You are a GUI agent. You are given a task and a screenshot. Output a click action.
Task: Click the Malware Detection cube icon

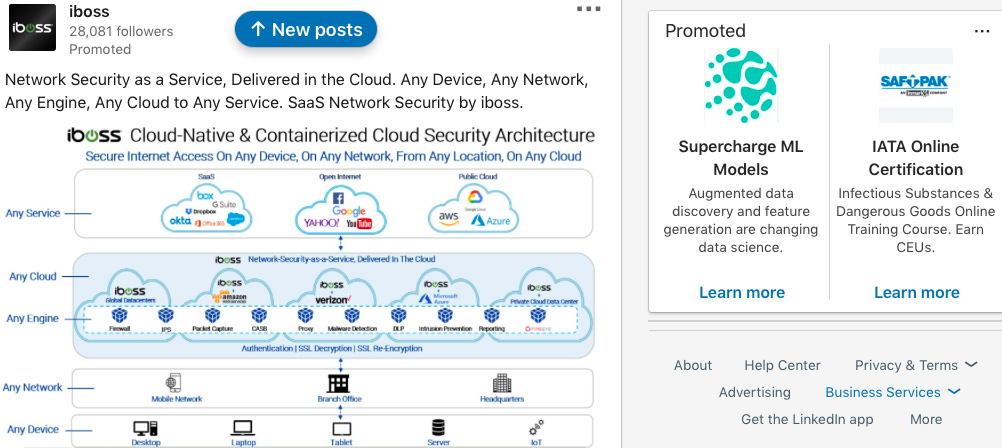(352, 316)
